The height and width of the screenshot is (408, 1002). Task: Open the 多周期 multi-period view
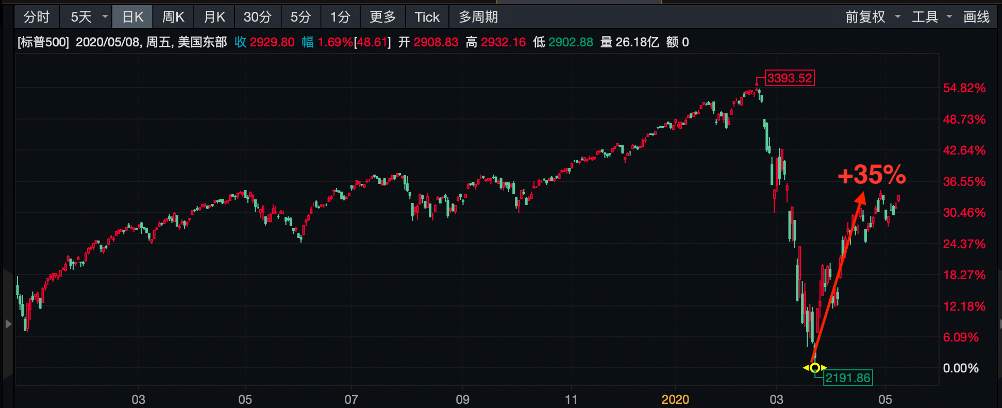coord(478,17)
